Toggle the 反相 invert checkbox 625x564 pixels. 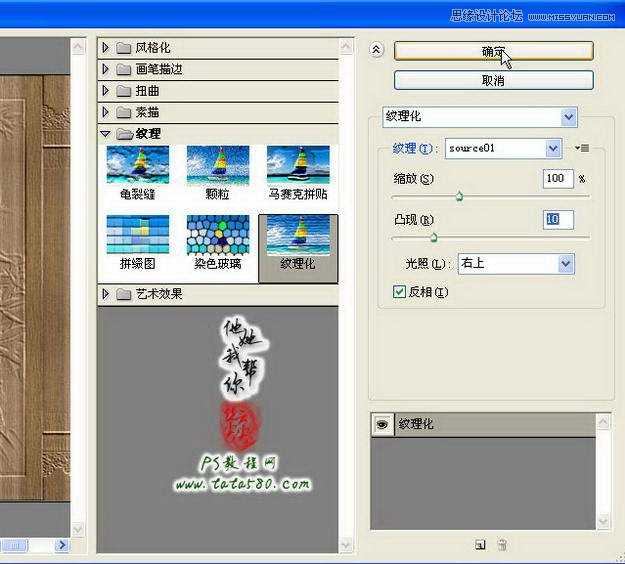tap(399, 292)
